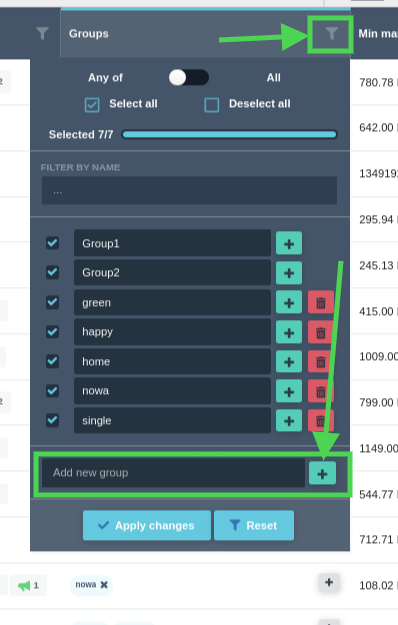Click the home group name field

coord(172,362)
